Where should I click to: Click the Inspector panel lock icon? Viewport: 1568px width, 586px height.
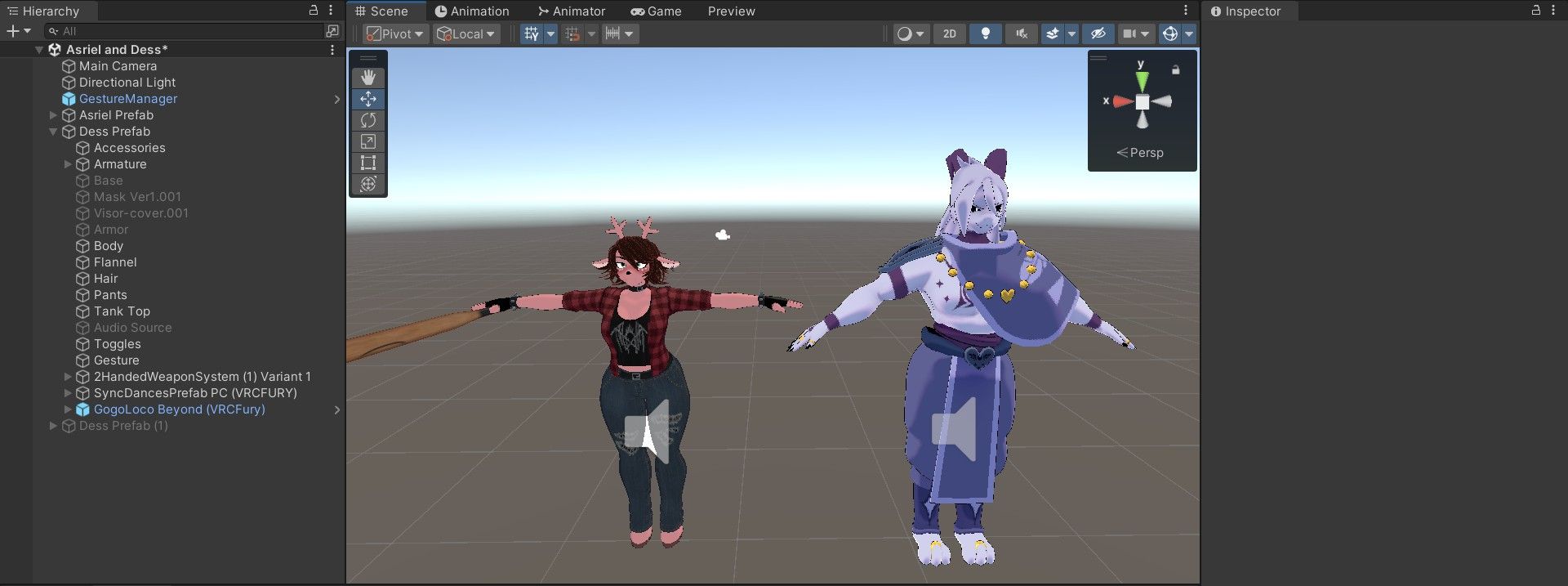(x=1535, y=11)
